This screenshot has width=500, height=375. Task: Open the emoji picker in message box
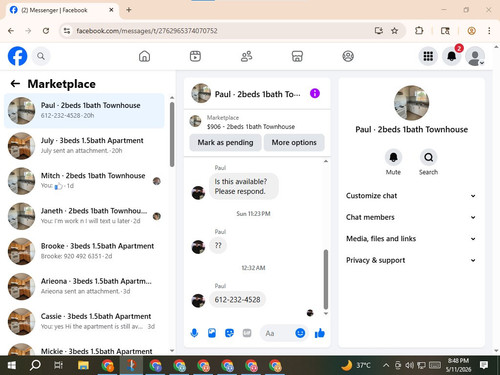pyautogui.click(x=300, y=333)
